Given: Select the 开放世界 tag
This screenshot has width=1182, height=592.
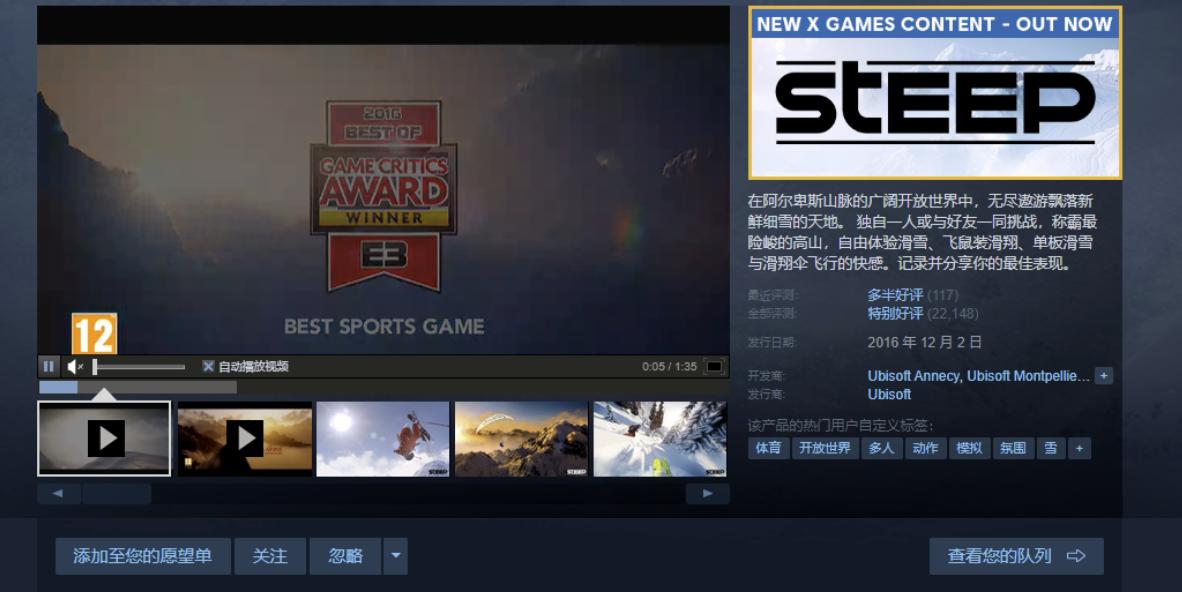Looking at the screenshot, I should tap(825, 448).
